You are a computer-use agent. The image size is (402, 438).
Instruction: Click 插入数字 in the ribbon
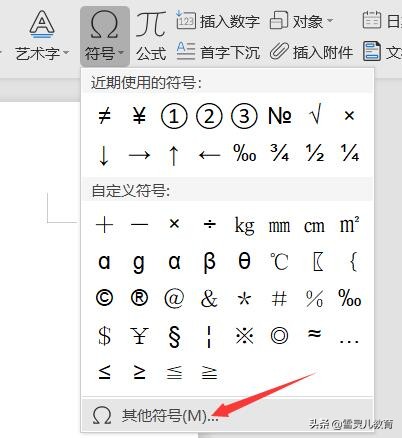(218, 21)
